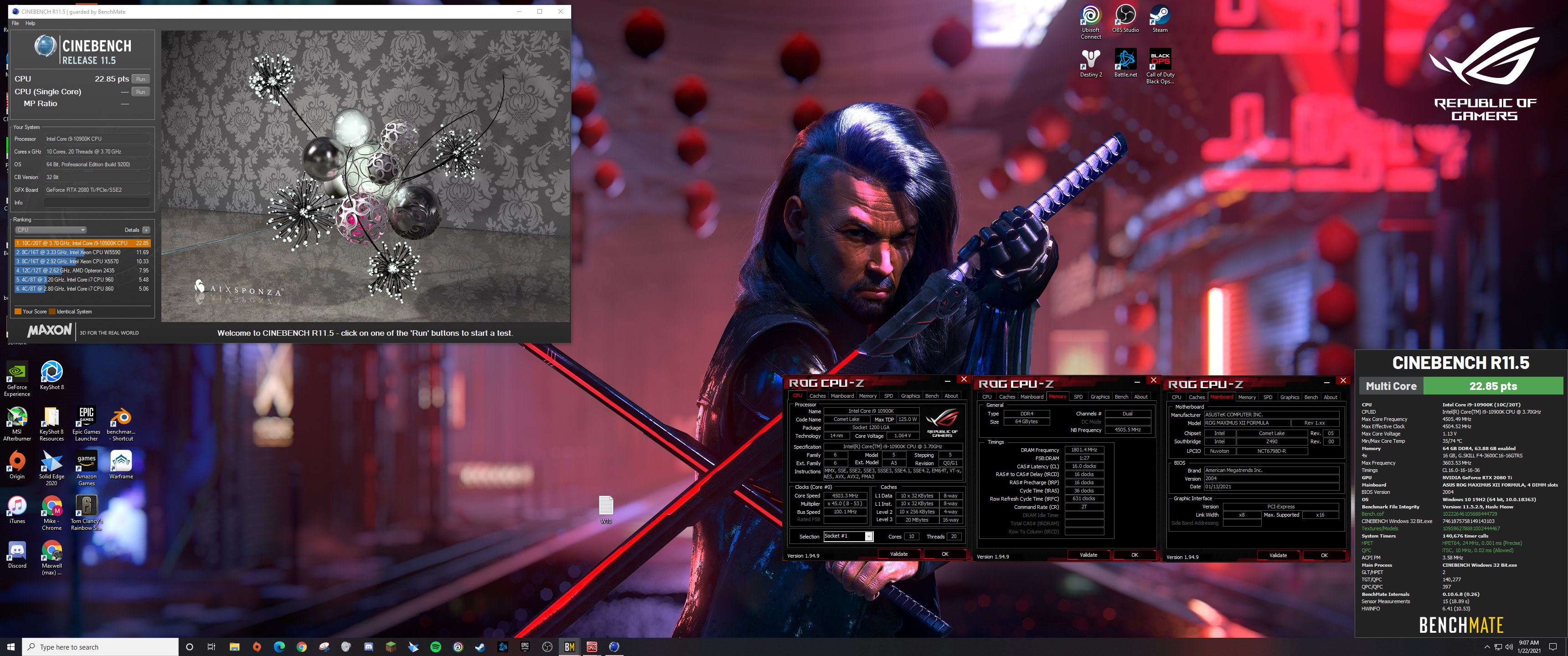Open SPD tab in CPU-Z memory window
Viewport: 1568px width, 656px height.
coord(1078,397)
